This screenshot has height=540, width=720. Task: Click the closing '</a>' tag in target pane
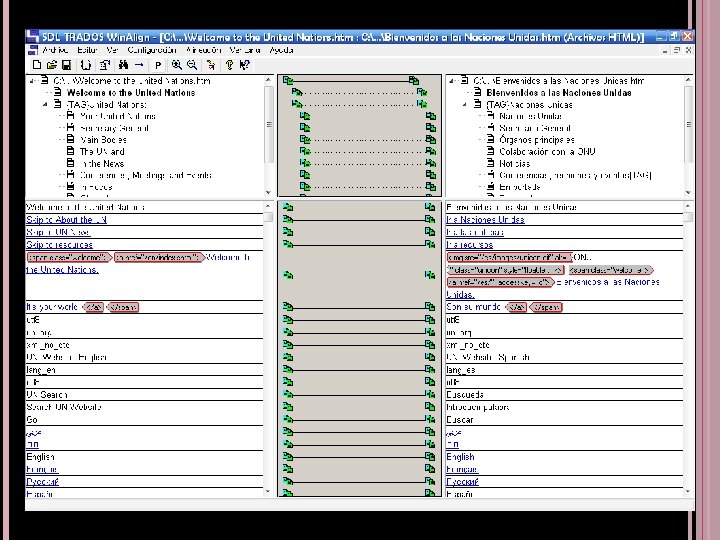517,307
